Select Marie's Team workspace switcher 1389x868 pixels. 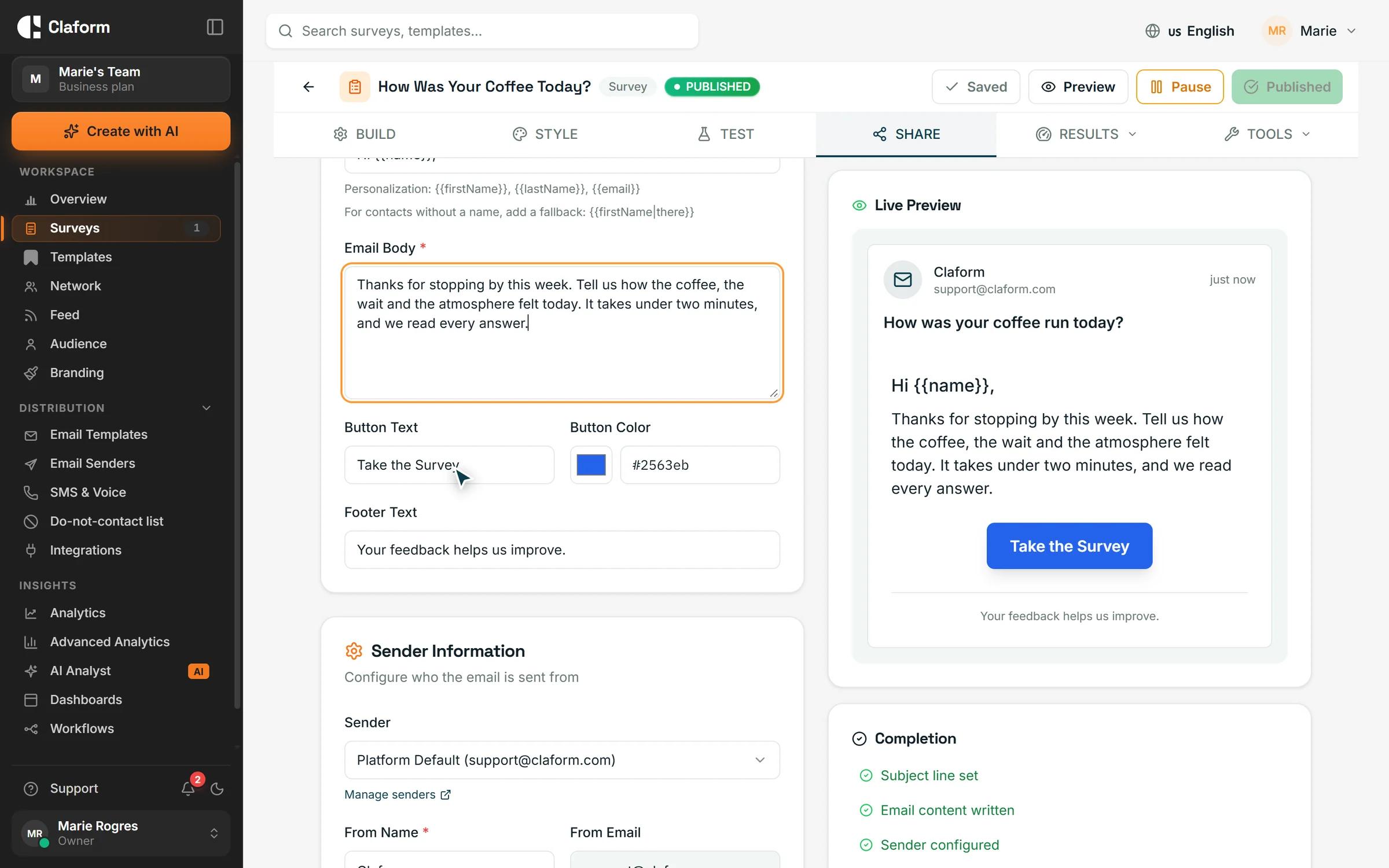pos(121,79)
